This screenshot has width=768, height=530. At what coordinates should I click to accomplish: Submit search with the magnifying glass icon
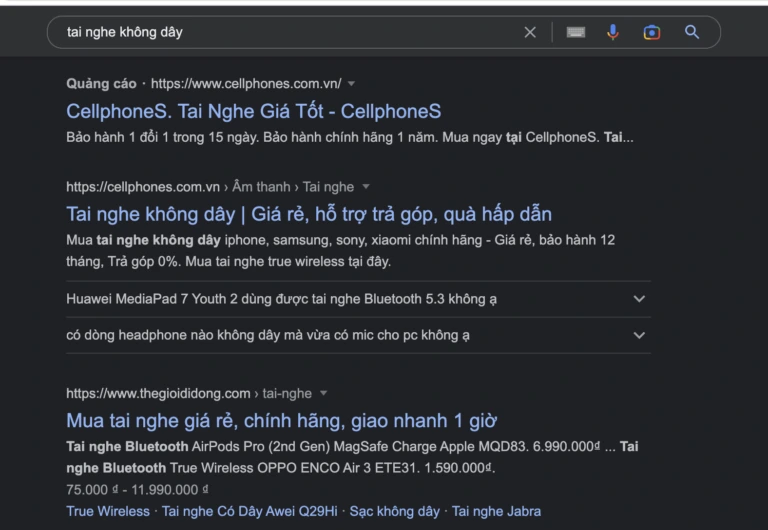pos(692,32)
